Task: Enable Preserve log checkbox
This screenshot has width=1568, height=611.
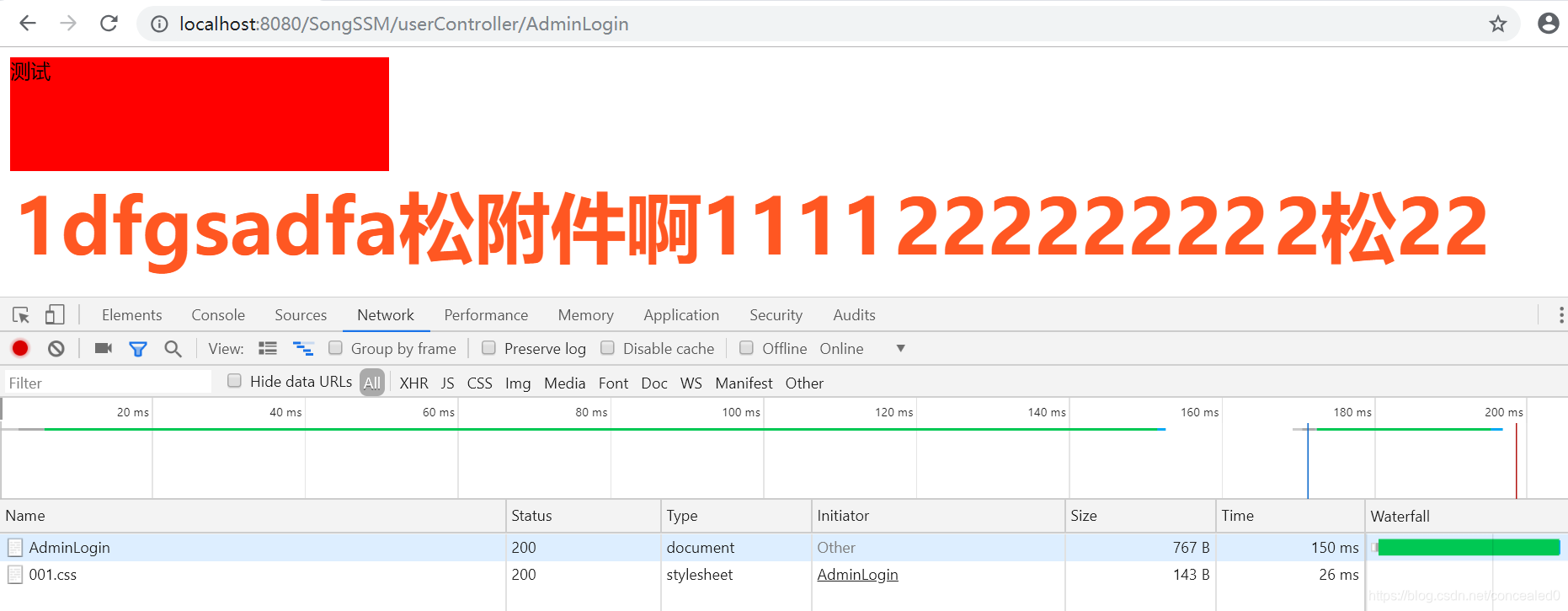Action: (x=488, y=347)
